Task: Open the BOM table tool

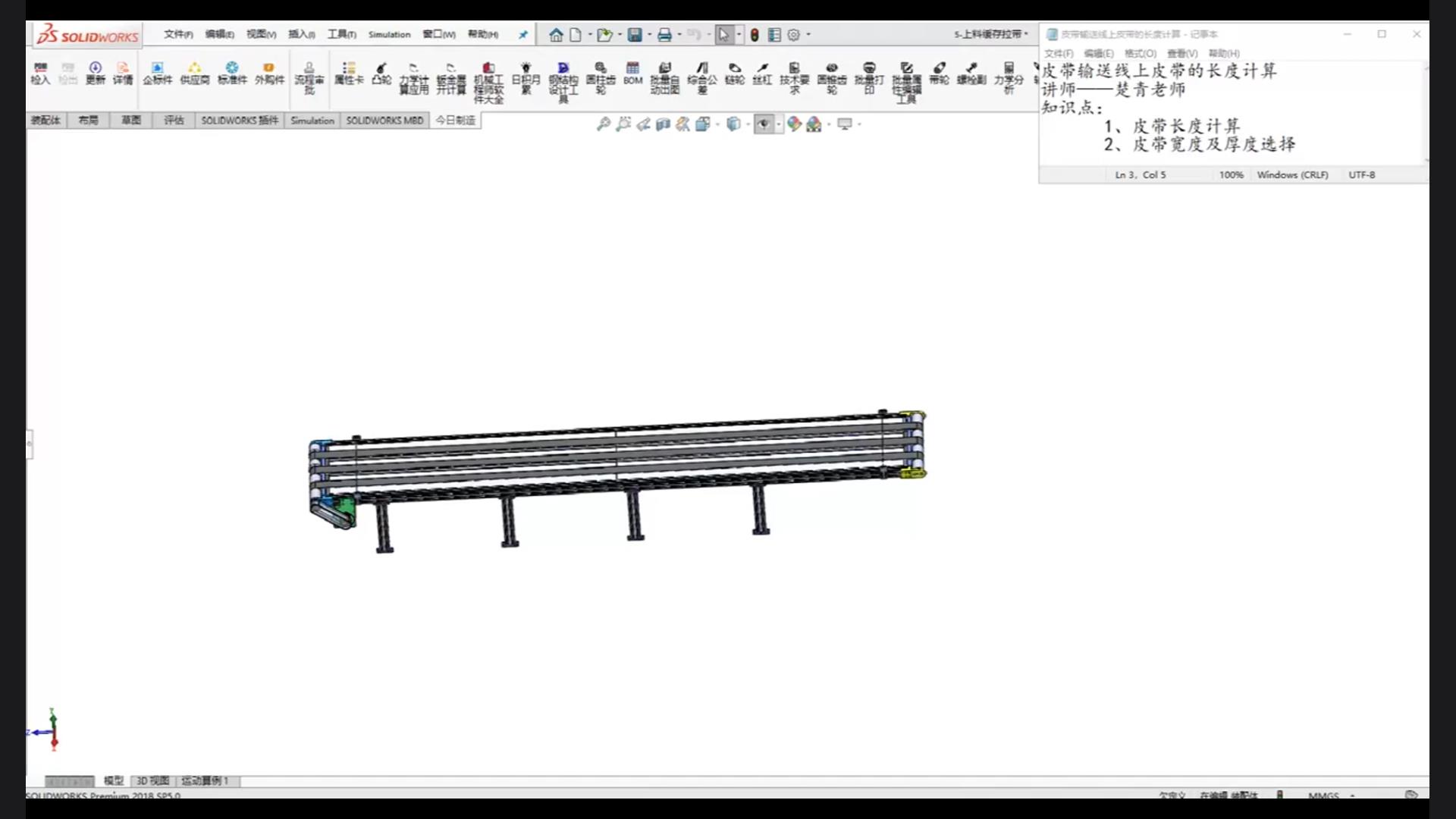Action: [x=633, y=74]
